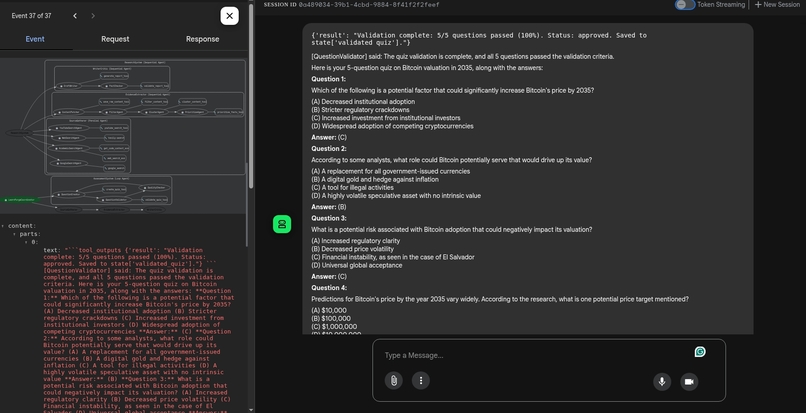Collapse the 0: tree node
Image resolution: width=806 pixels, height=413 pixels.
pos(26,242)
